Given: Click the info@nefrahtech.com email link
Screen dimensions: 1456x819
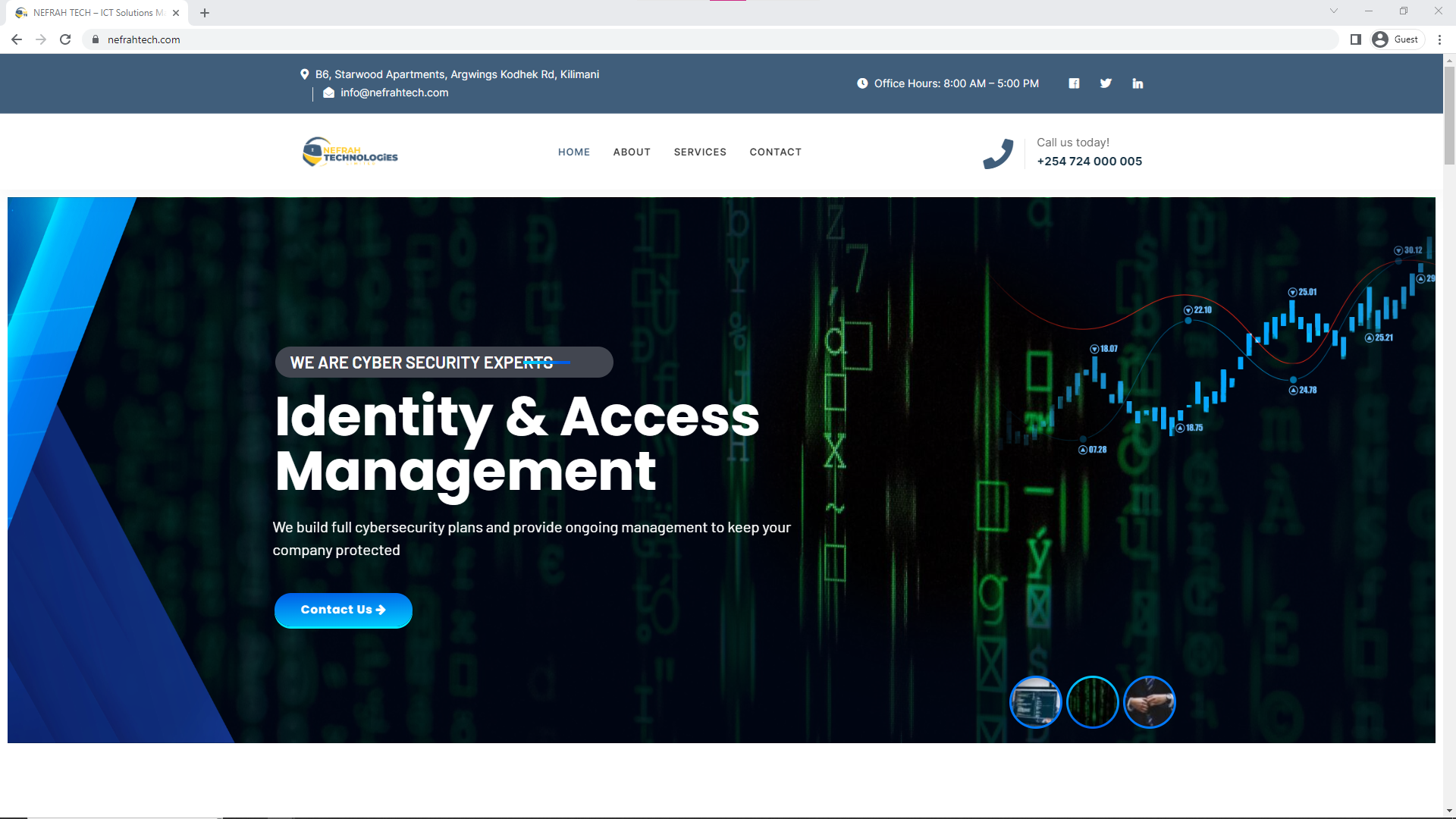Looking at the screenshot, I should tap(394, 93).
